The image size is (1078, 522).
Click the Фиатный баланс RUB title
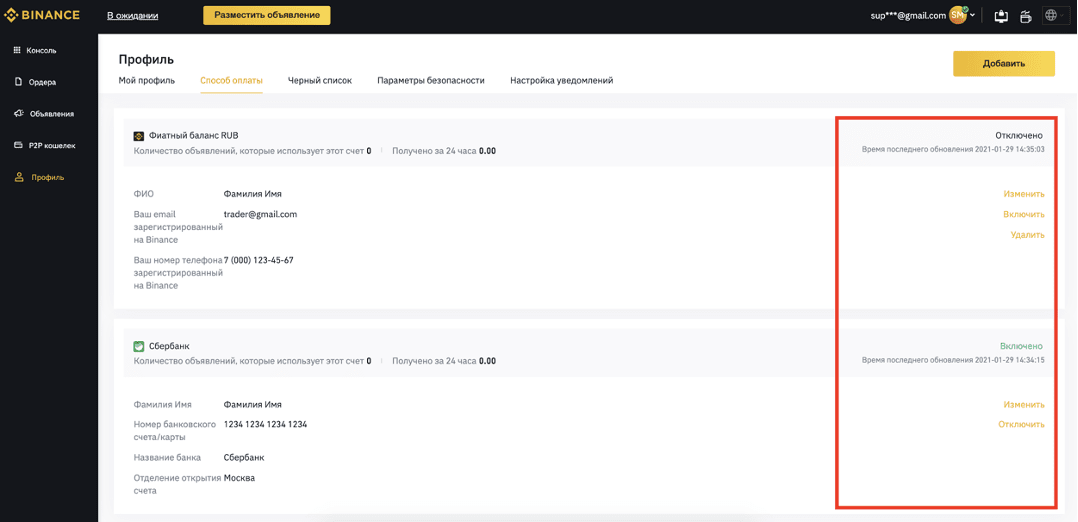coord(193,135)
